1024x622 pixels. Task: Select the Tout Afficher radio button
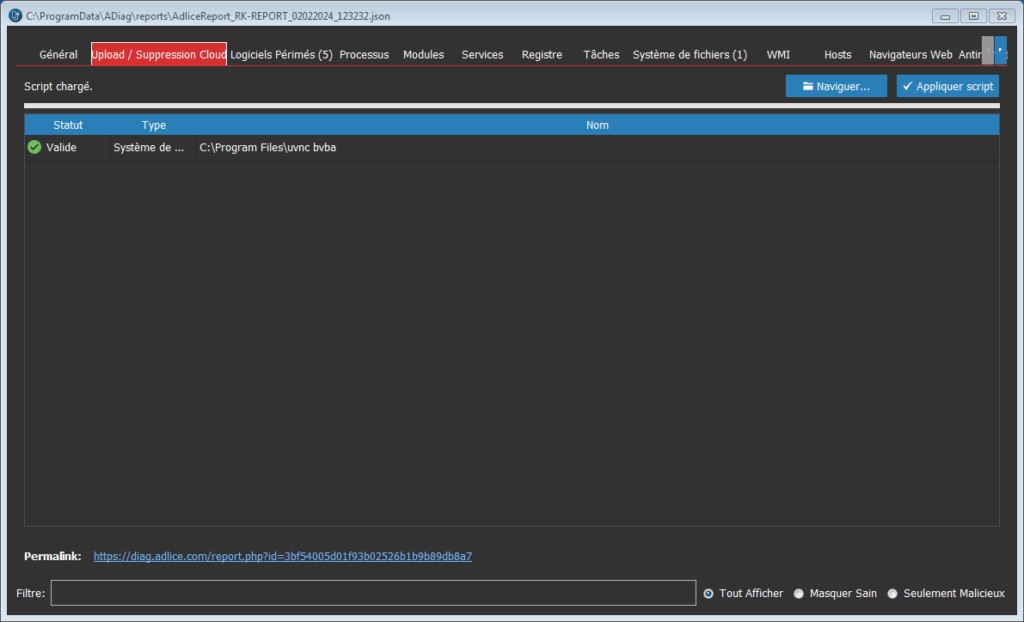[x=708, y=593]
